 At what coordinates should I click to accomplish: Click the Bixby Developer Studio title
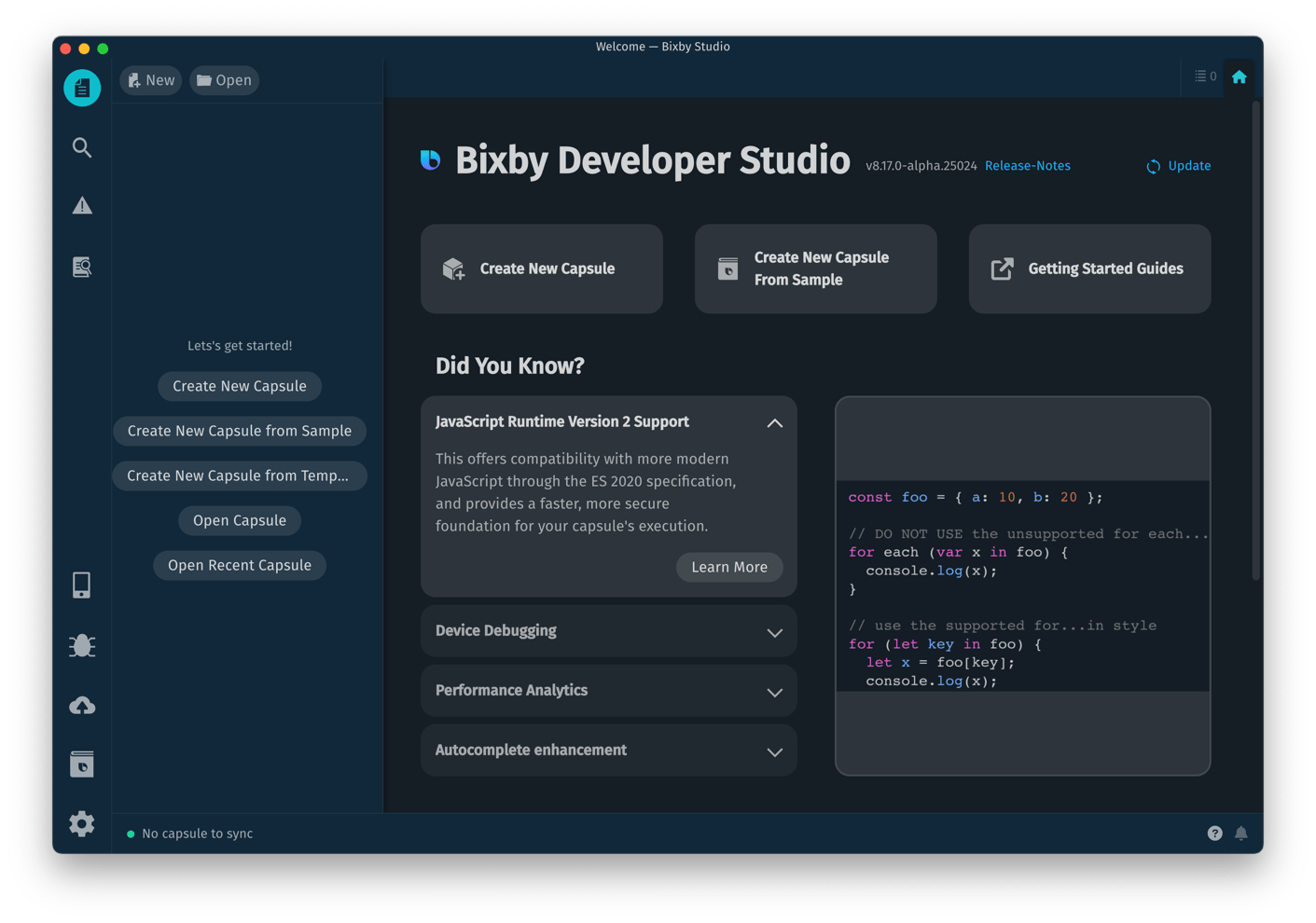(x=653, y=160)
